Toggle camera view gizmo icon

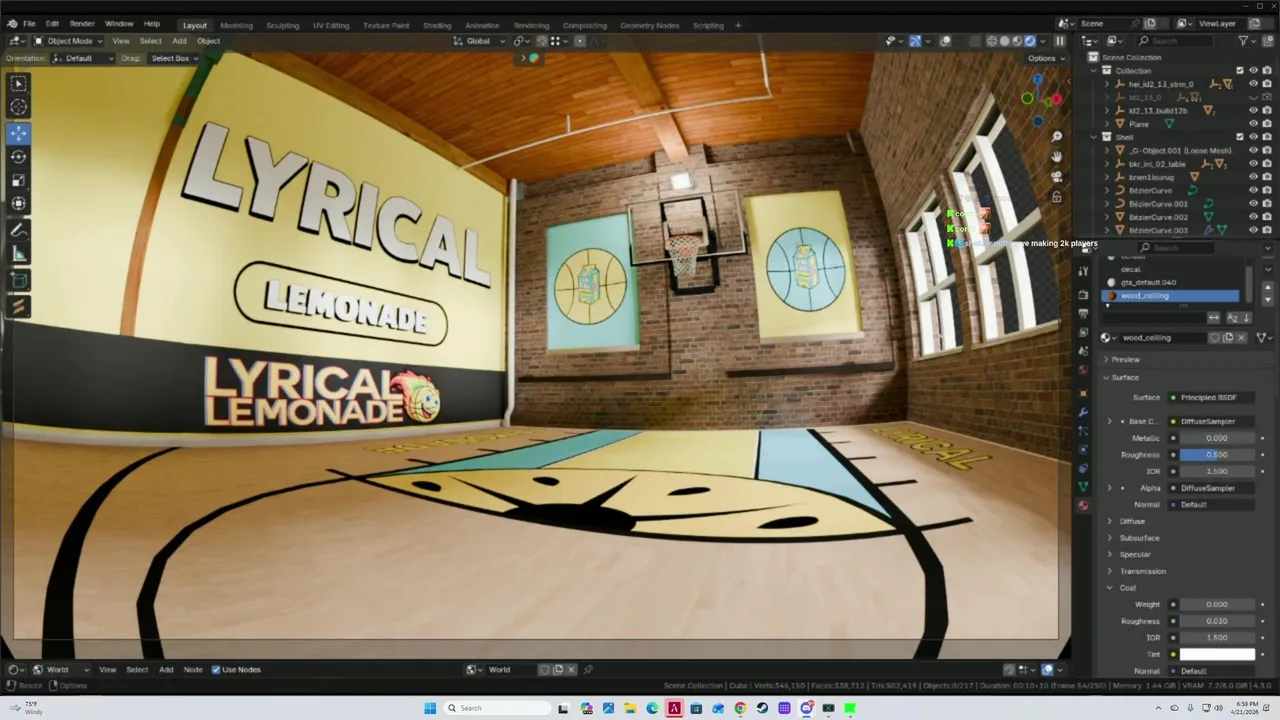click(1057, 176)
